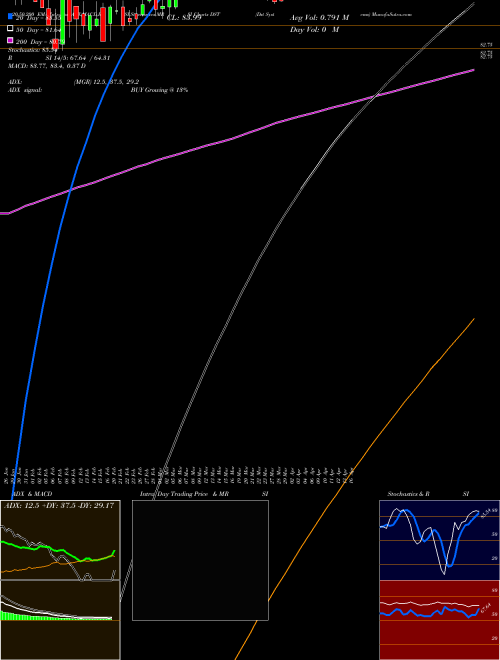Open the empty Intra Day chart box
The width and height of the screenshot is (500, 660).
click(x=200, y=560)
